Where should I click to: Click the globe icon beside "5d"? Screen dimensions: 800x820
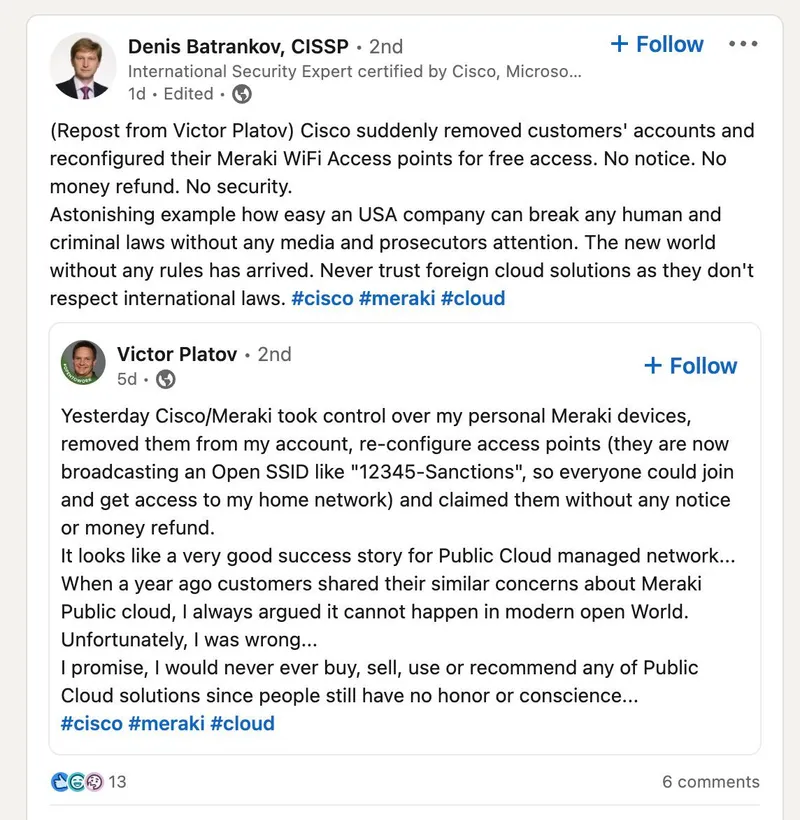tap(166, 379)
